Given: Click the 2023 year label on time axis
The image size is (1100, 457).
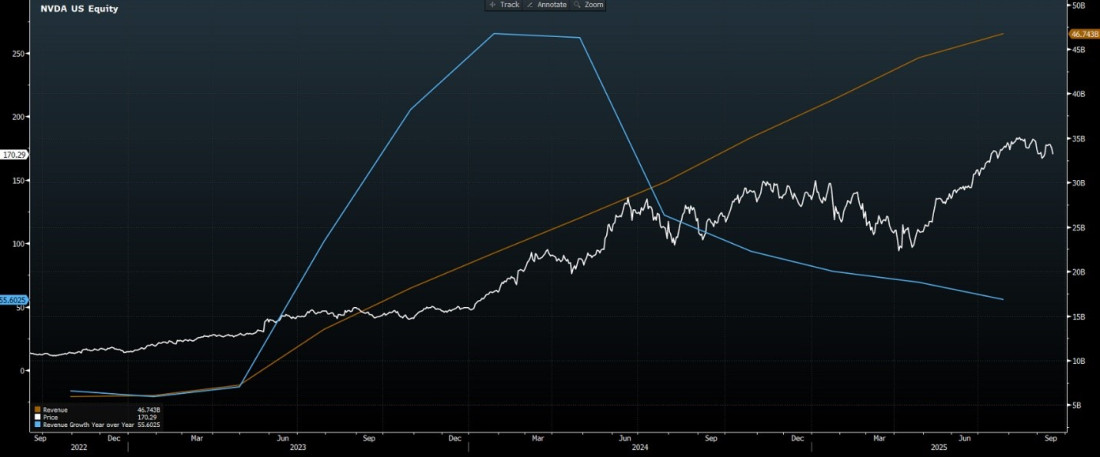Looking at the screenshot, I should point(297,449).
